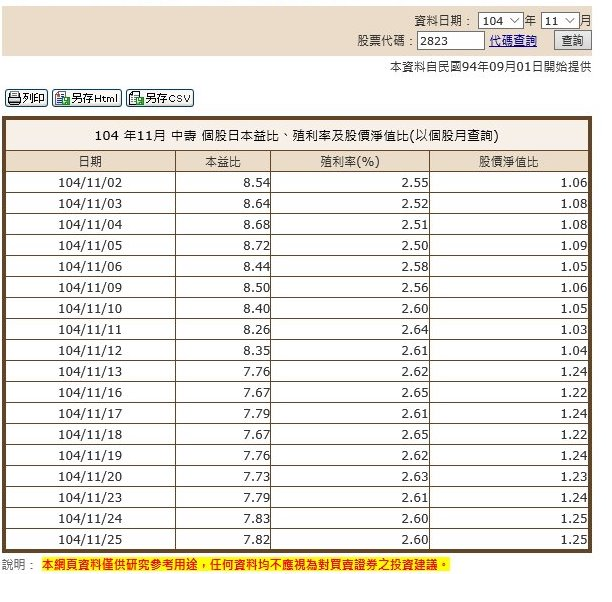Select date cell 104/11/24
612x602 pixels.
click(x=90, y=518)
